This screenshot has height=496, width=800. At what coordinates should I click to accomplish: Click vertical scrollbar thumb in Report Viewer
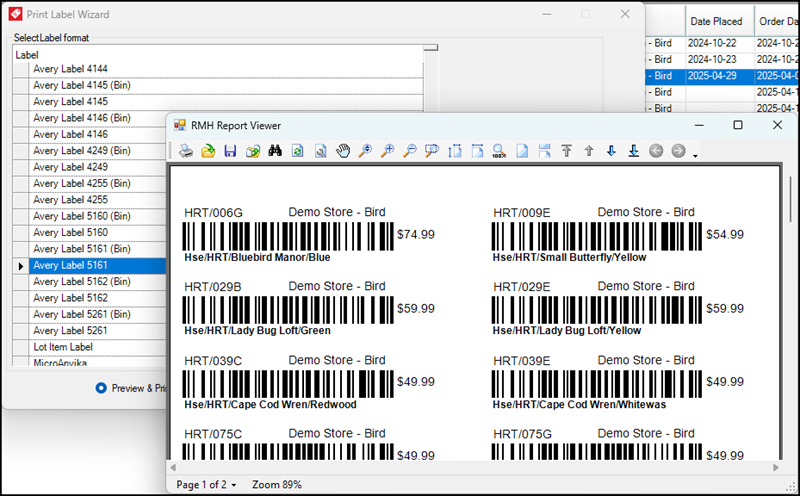coord(791,199)
